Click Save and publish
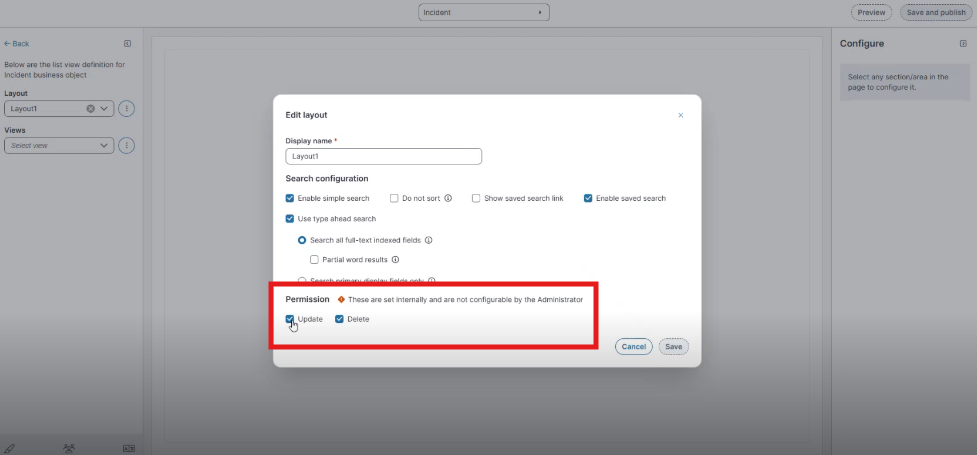 tap(936, 12)
